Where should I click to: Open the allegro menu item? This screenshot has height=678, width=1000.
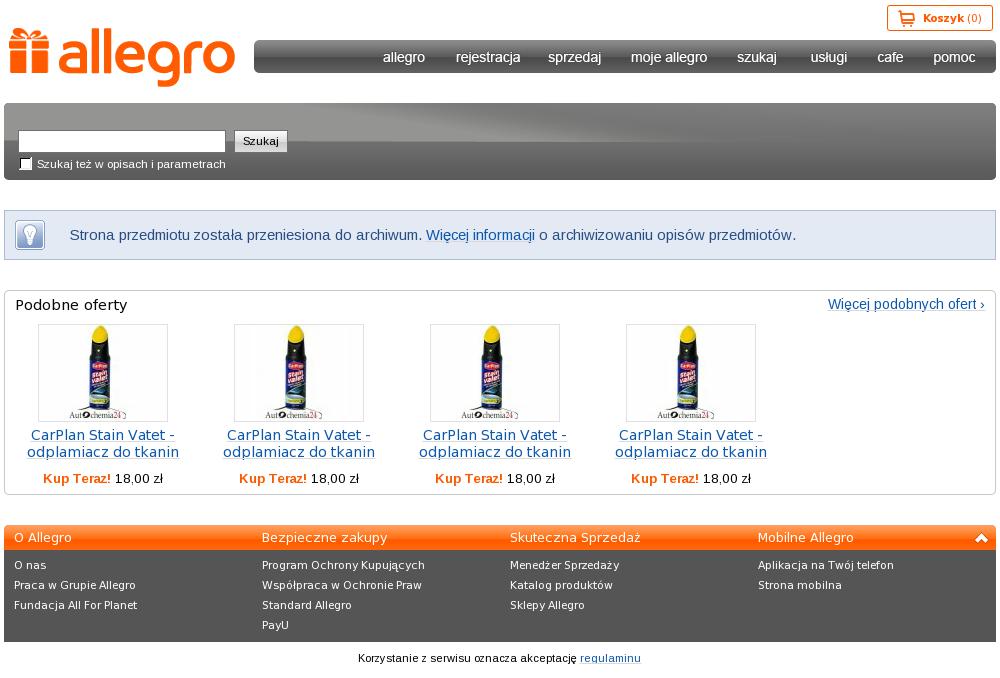[x=404, y=57]
